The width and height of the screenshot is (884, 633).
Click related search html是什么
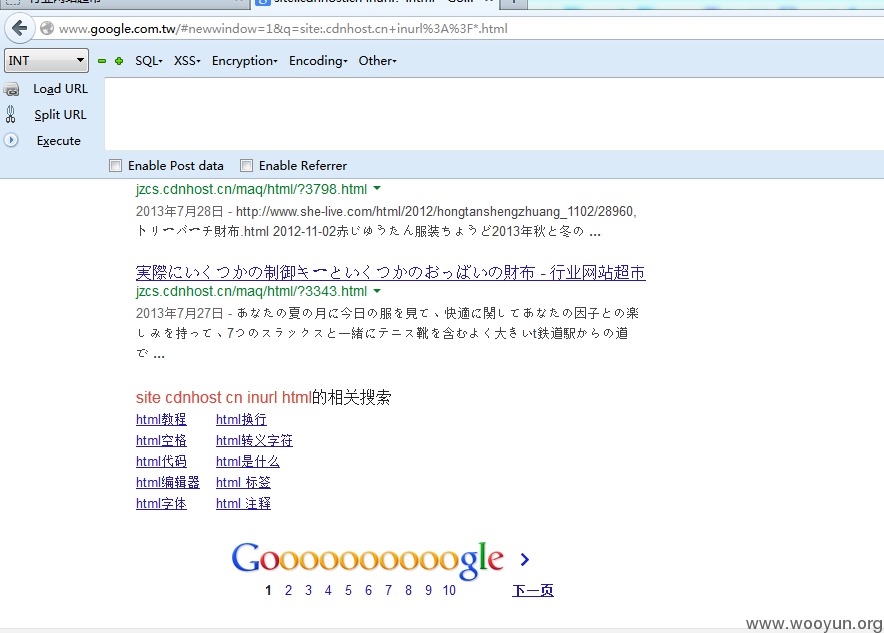point(247,461)
